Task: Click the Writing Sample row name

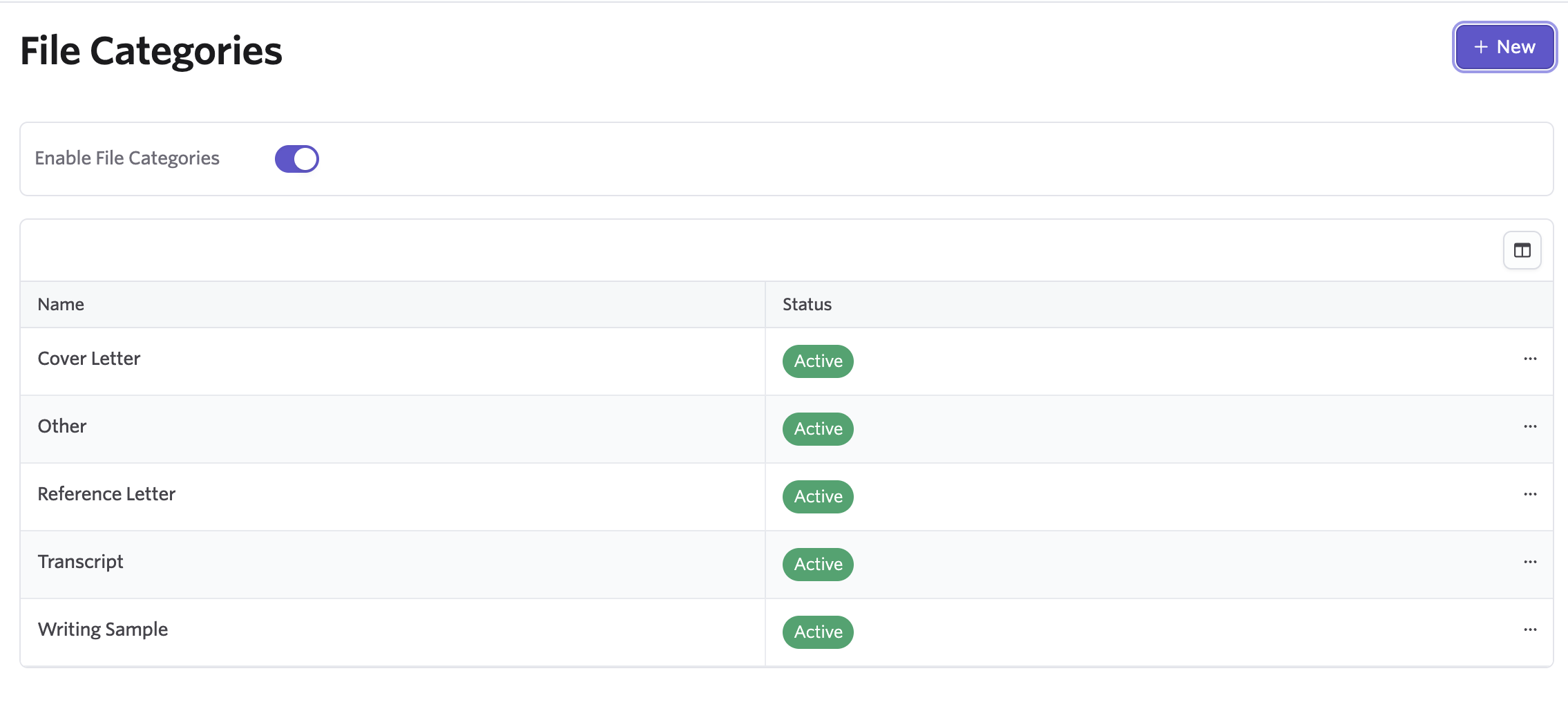Action: (103, 630)
